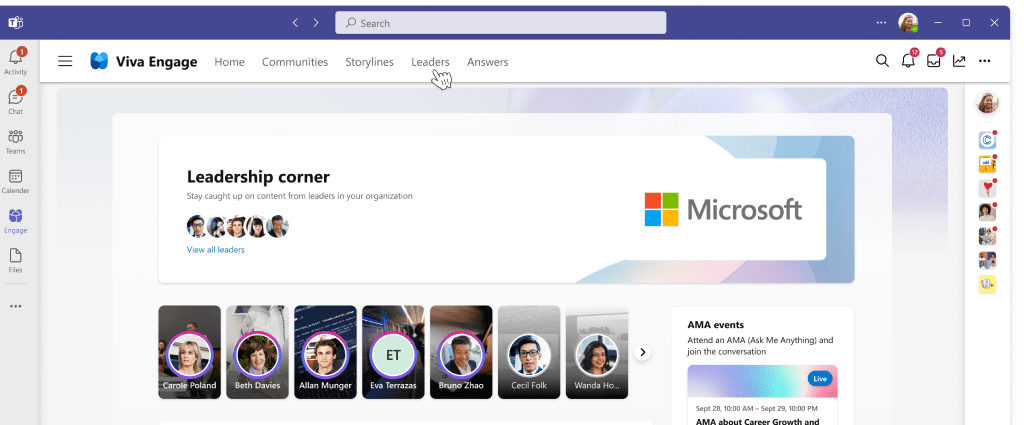Switch to the Answers tab

pos(487,62)
